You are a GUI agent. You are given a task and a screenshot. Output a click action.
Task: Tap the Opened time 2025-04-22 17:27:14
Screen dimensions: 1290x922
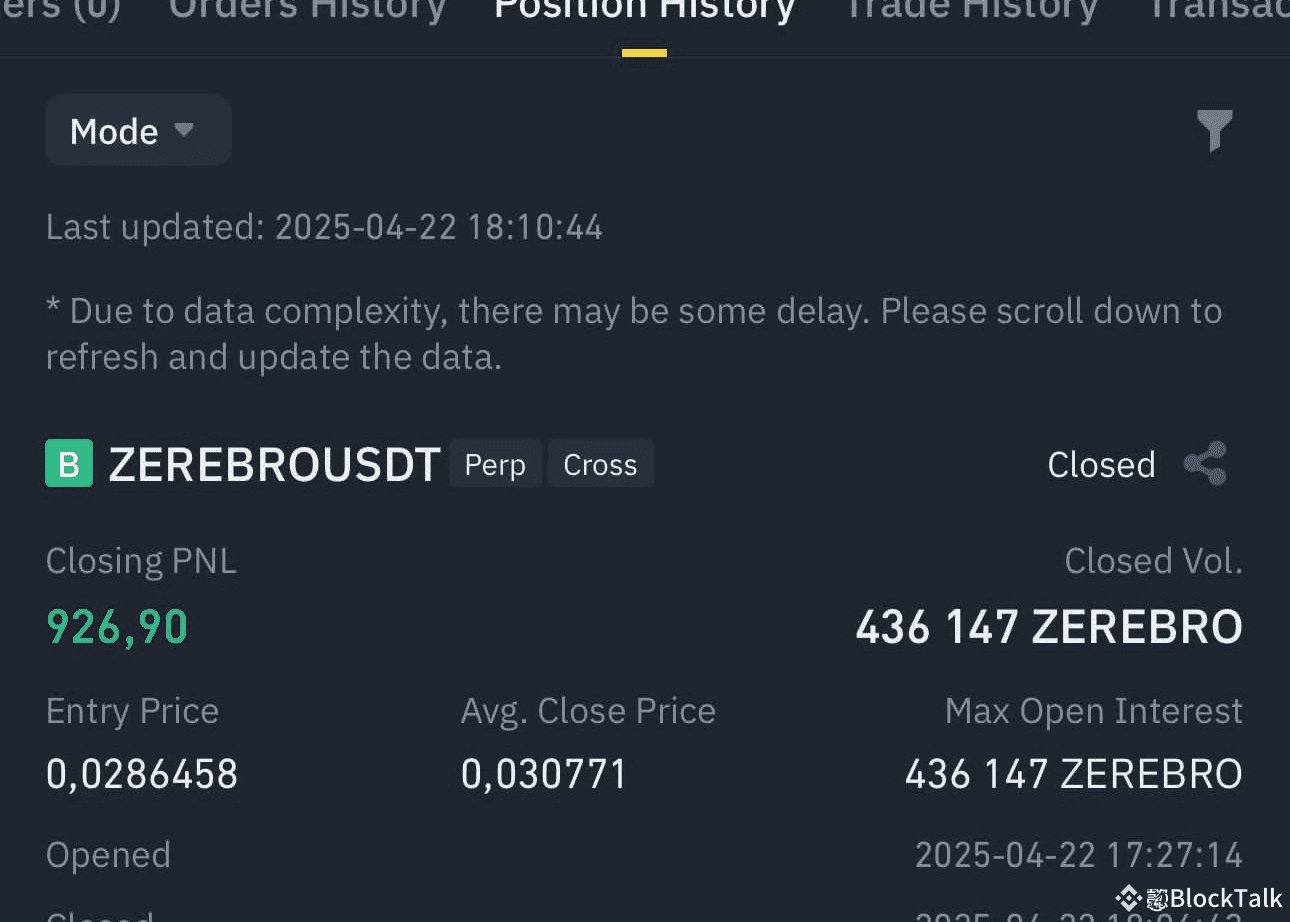[1078, 856]
